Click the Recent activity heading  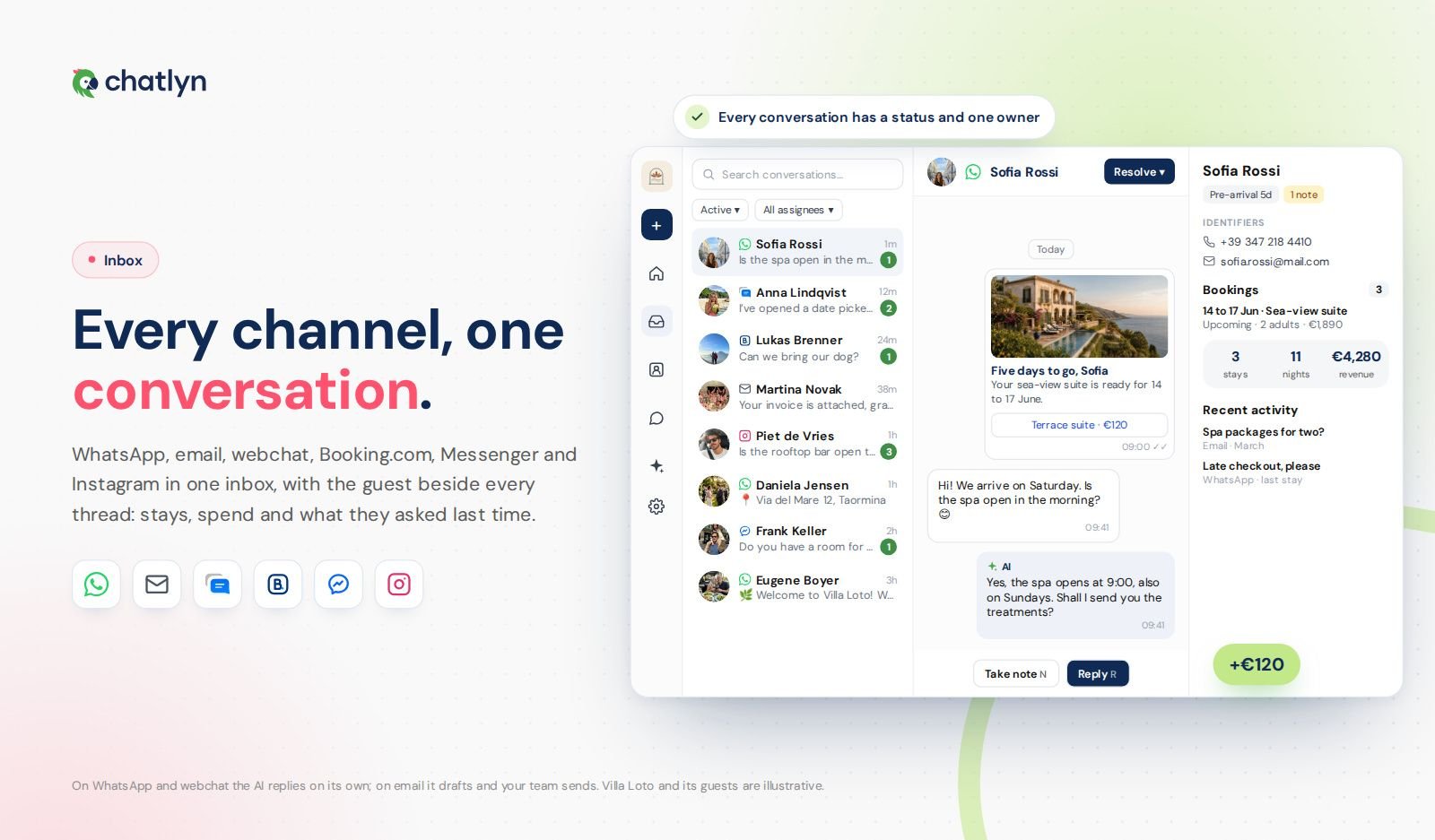(1250, 410)
